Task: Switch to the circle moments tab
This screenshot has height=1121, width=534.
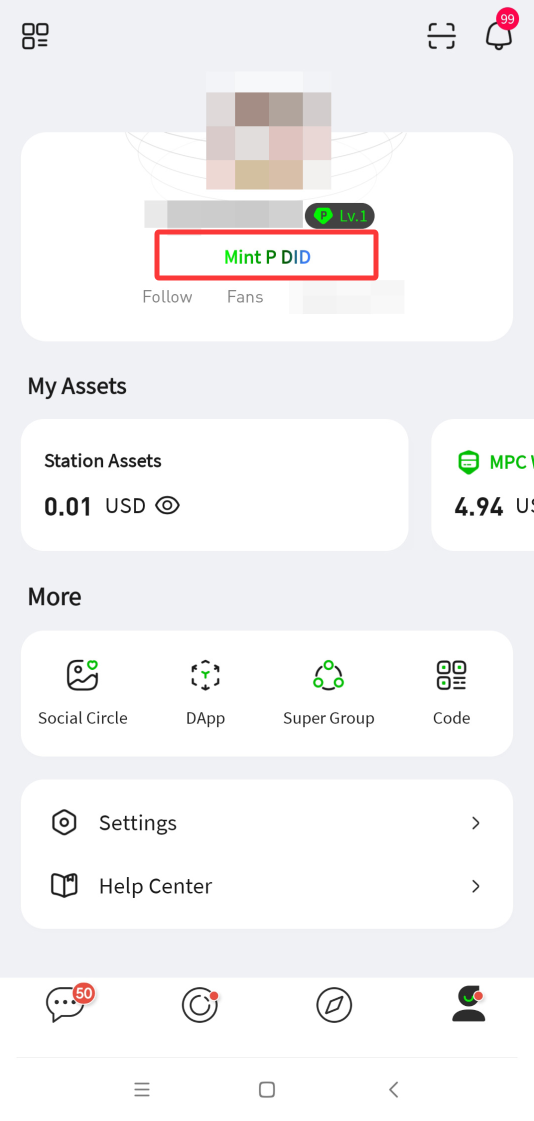Action: pyautogui.click(x=199, y=1005)
